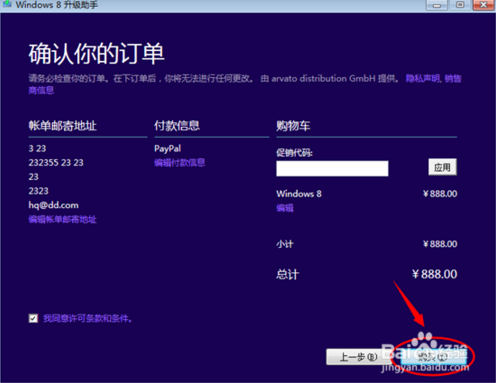Viewport: 496px width, 383px height.
Task: Minimize the upgrade assistant window
Action: point(436,5)
